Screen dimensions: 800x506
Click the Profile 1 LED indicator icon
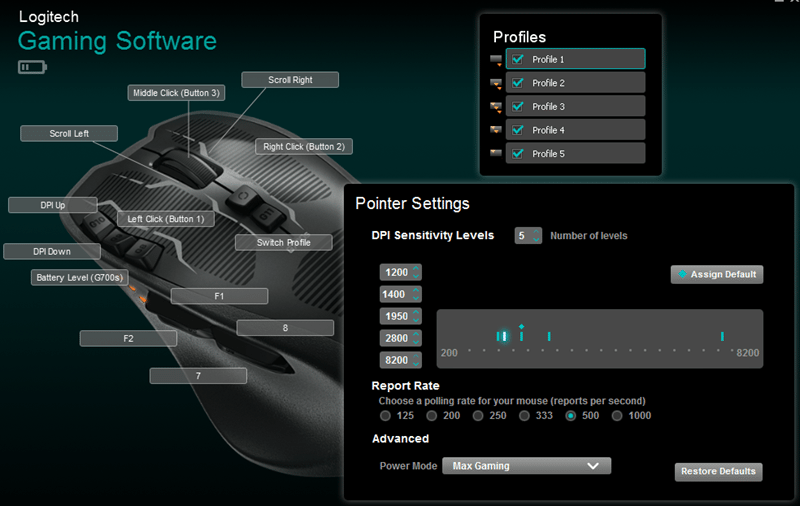tap(496, 60)
